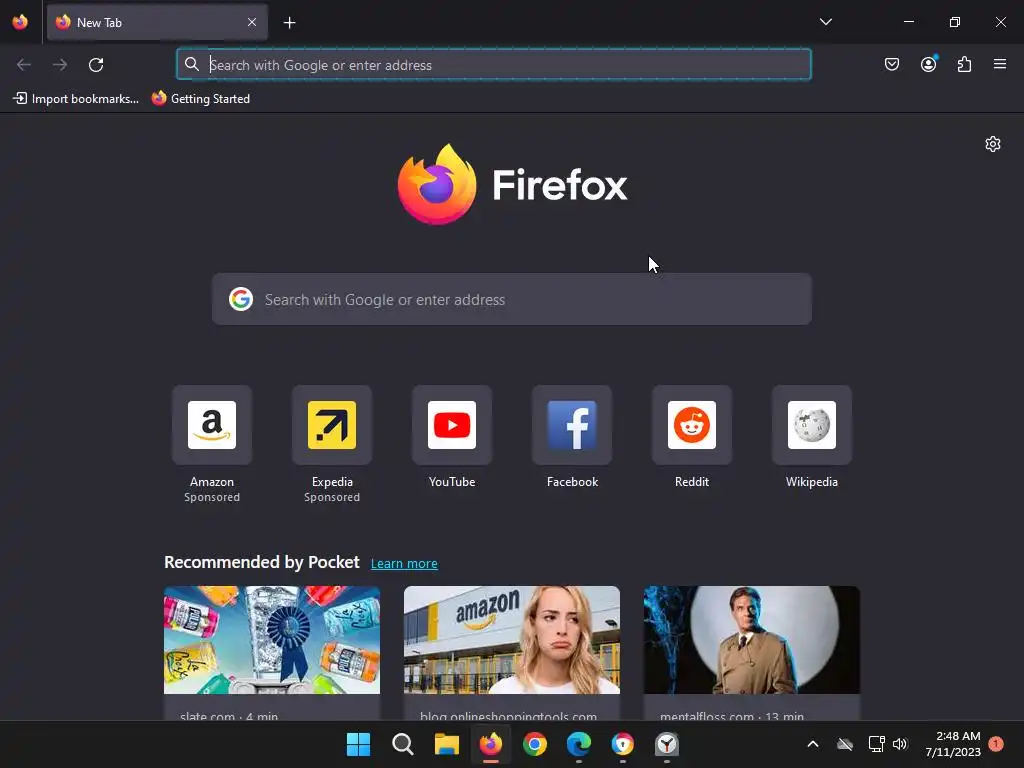Viewport: 1024px width, 768px height.
Task: Open a new tab with the plus button
Action: [289, 23]
